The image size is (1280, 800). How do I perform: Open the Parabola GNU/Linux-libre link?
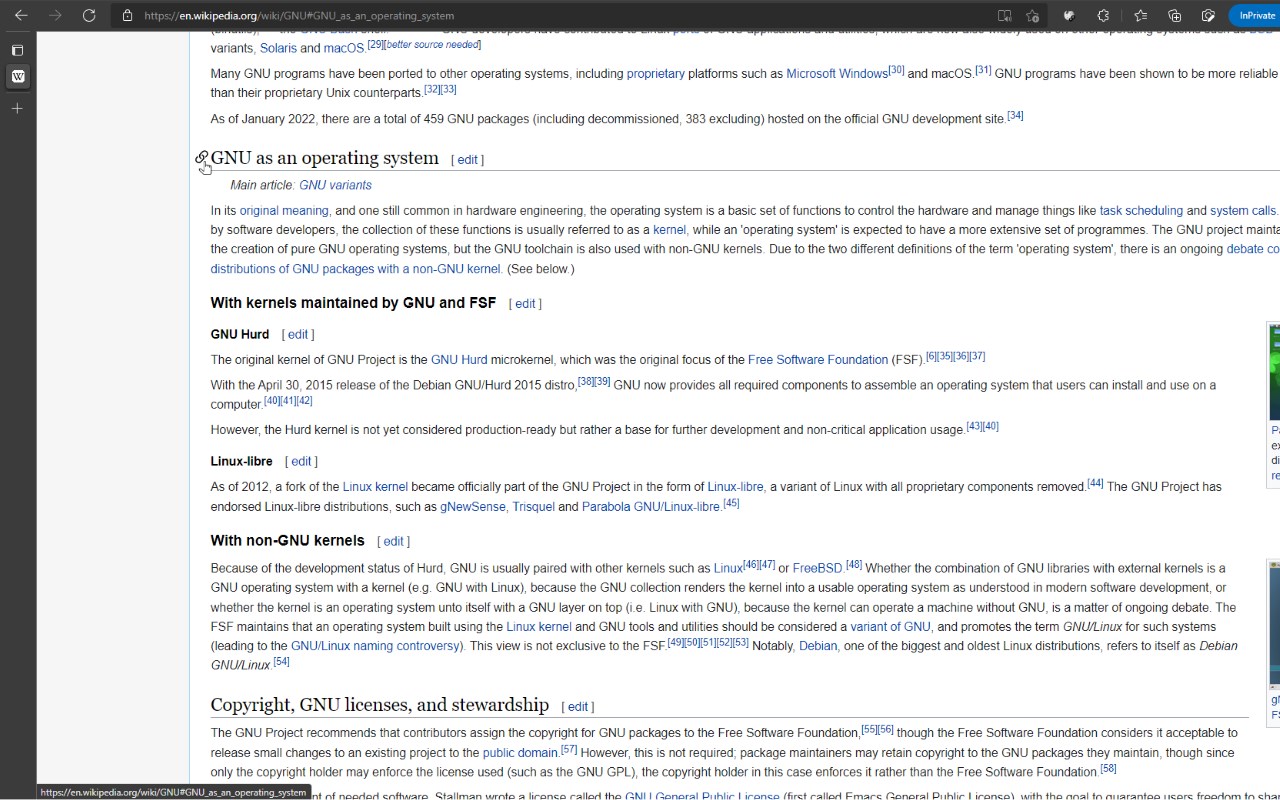pos(651,507)
